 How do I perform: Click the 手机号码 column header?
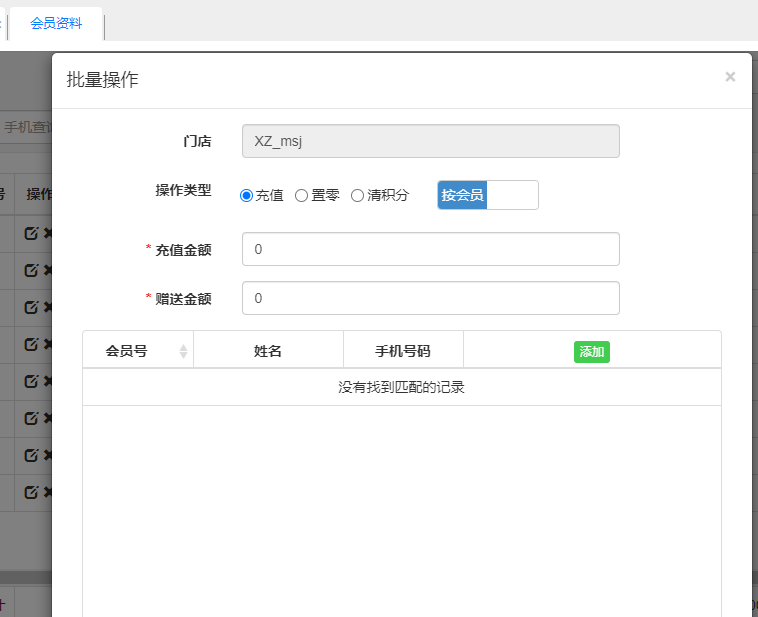pos(403,351)
